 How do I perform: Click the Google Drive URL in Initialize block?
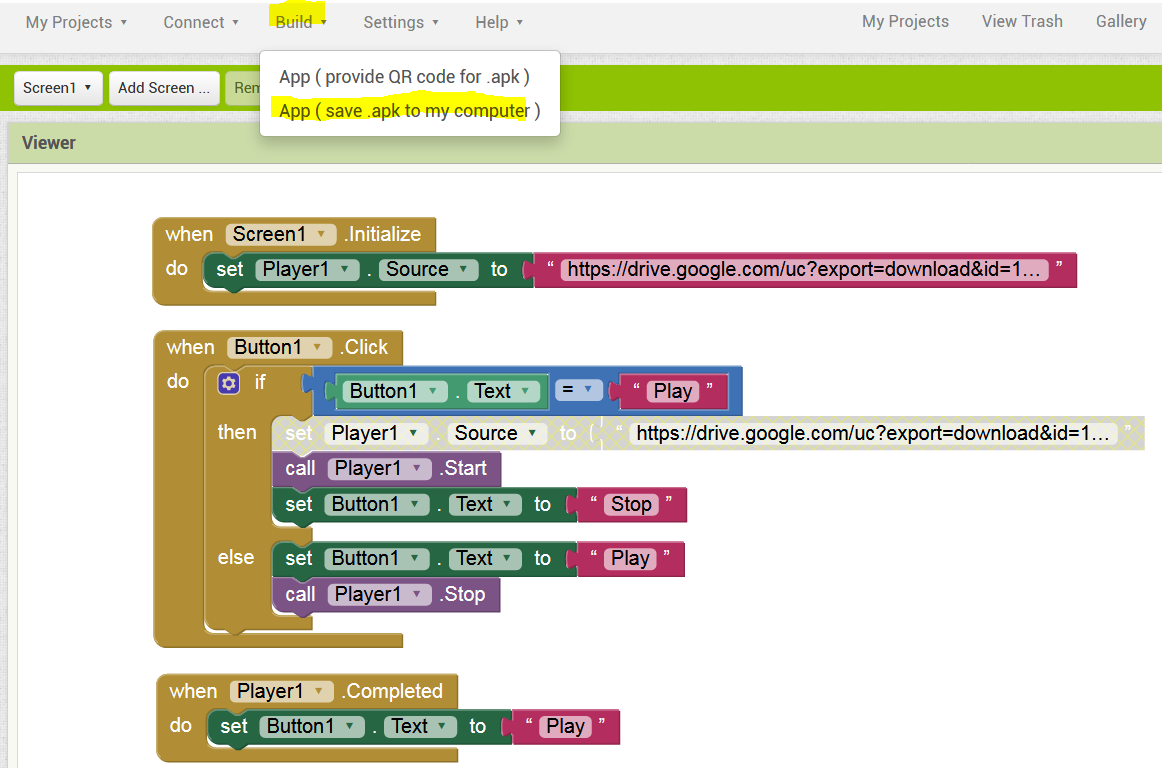tap(804, 270)
